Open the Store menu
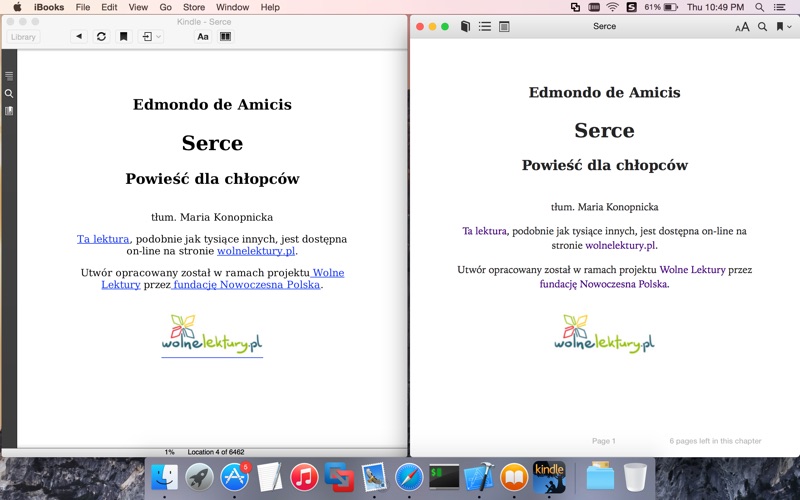Image resolution: width=800 pixels, height=500 pixels. pos(194,7)
